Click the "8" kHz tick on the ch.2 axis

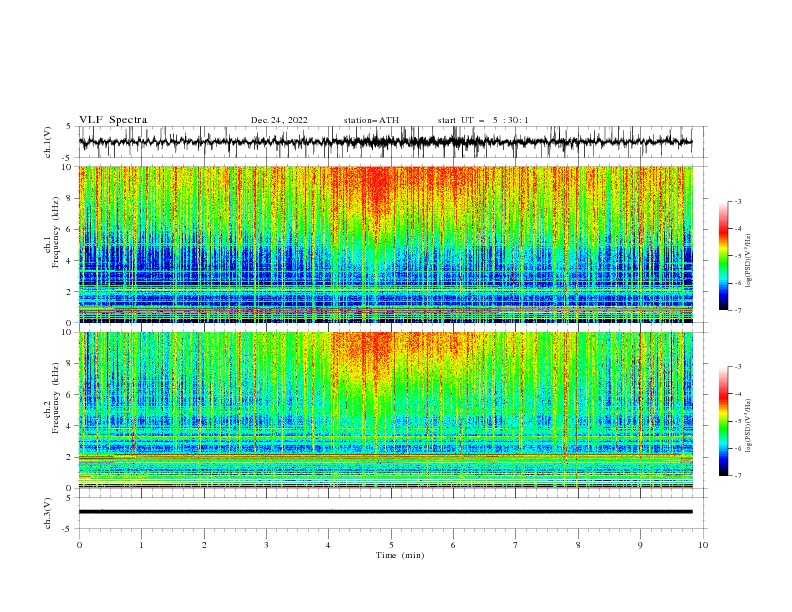[x=70, y=364]
